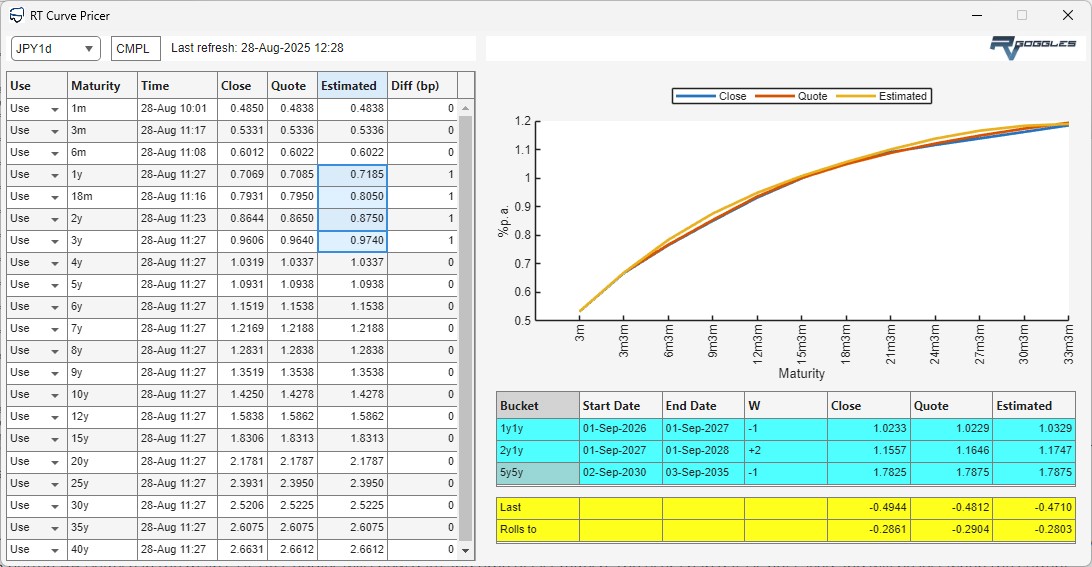Expand the Use dropdown for 1m row
Viewport: 1092px width, 567px height.
54,109
